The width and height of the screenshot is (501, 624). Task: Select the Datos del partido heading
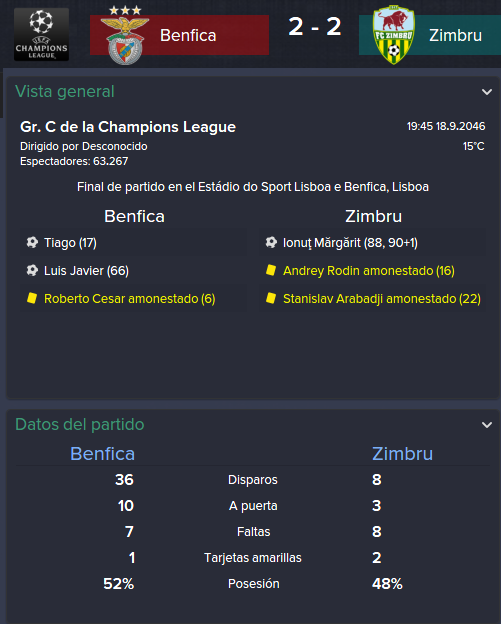[x=80, y=424]
